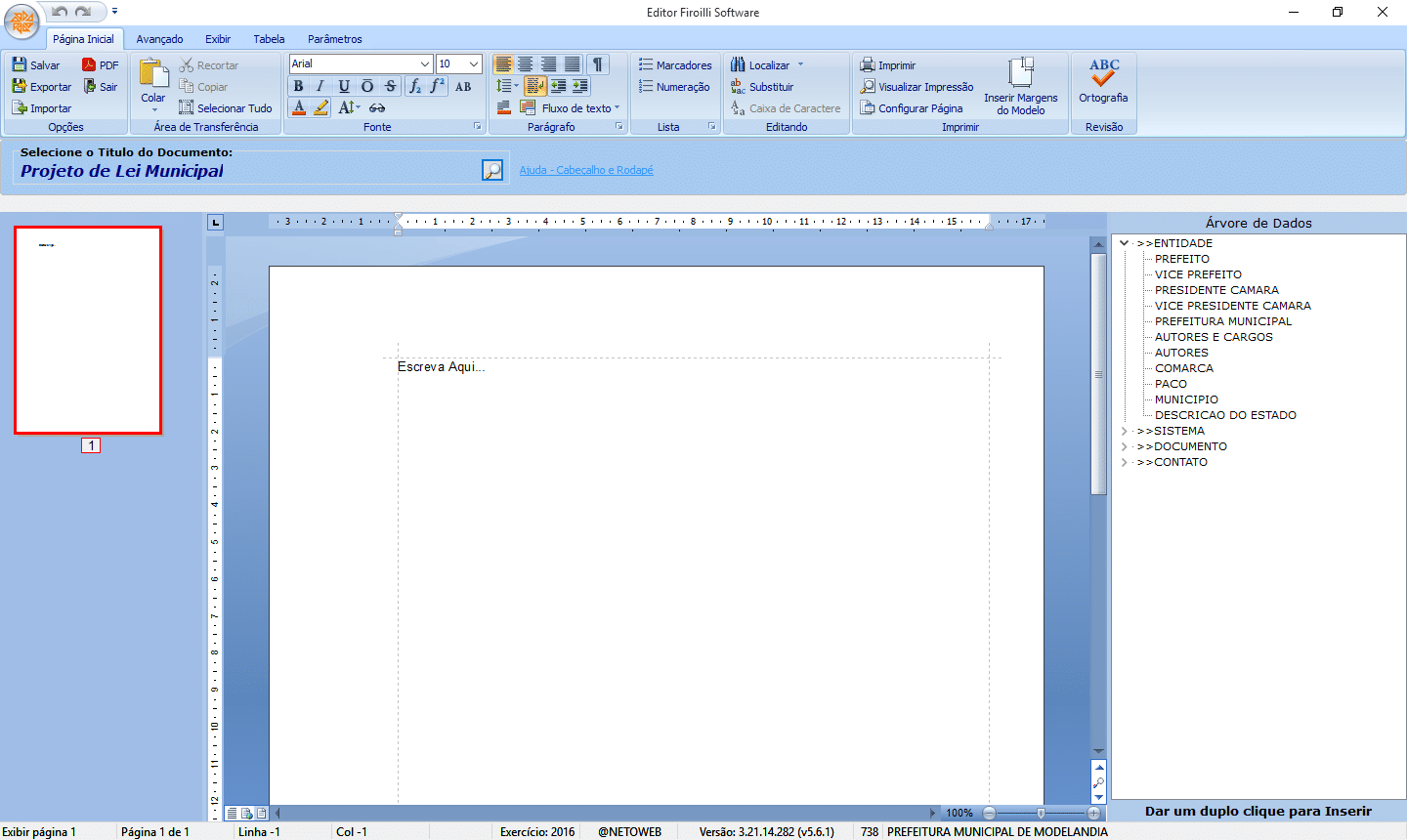Viewport: 1407px width, 840px height.
Task: Click the zoom slider in status bar
Action: coord(1041,813)
